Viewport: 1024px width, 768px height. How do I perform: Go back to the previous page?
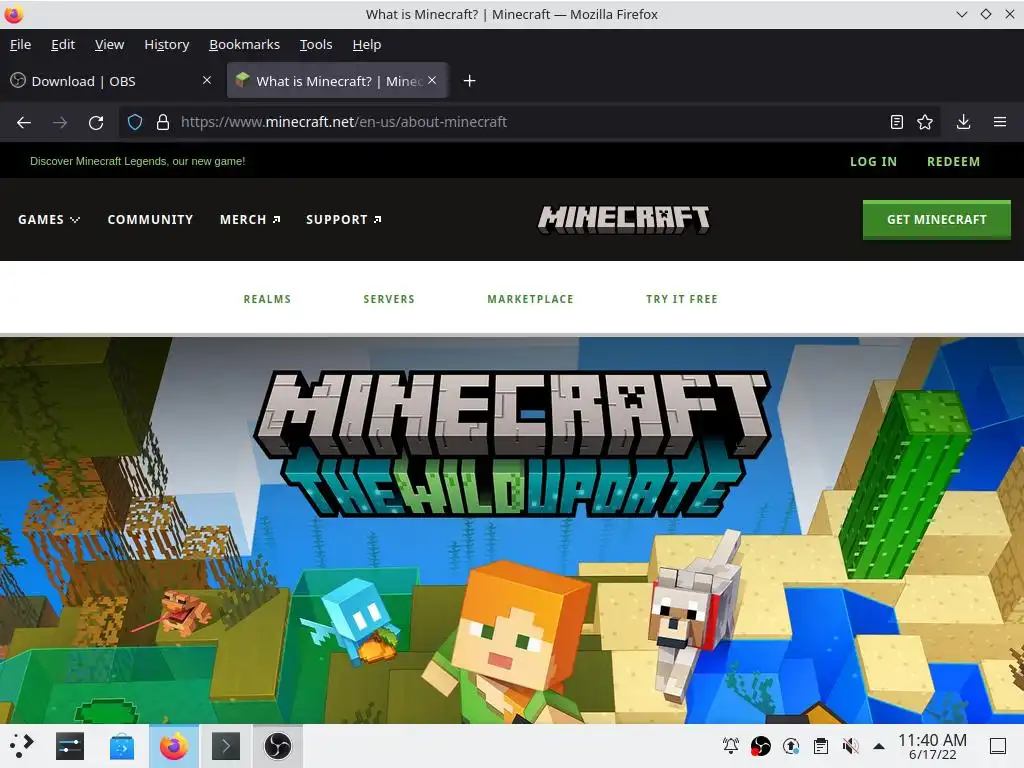(24, 122)
